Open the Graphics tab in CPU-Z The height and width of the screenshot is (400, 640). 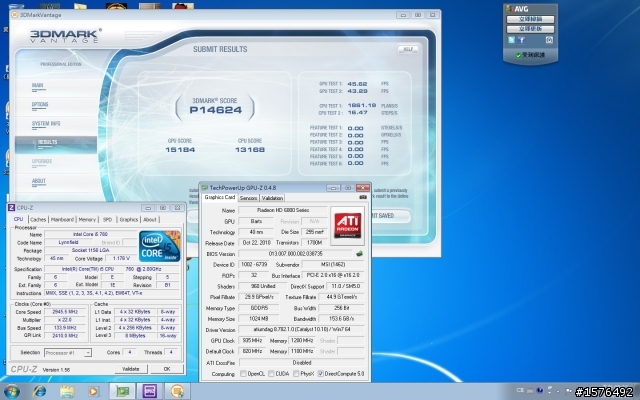point(129,220)
